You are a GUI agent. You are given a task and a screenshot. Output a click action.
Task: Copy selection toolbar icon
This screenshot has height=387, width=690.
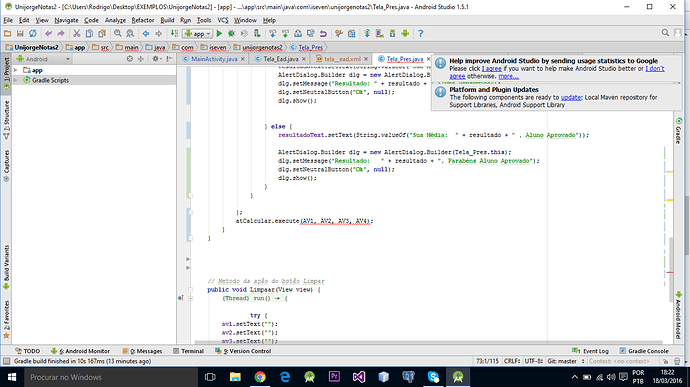click(89, 33)
